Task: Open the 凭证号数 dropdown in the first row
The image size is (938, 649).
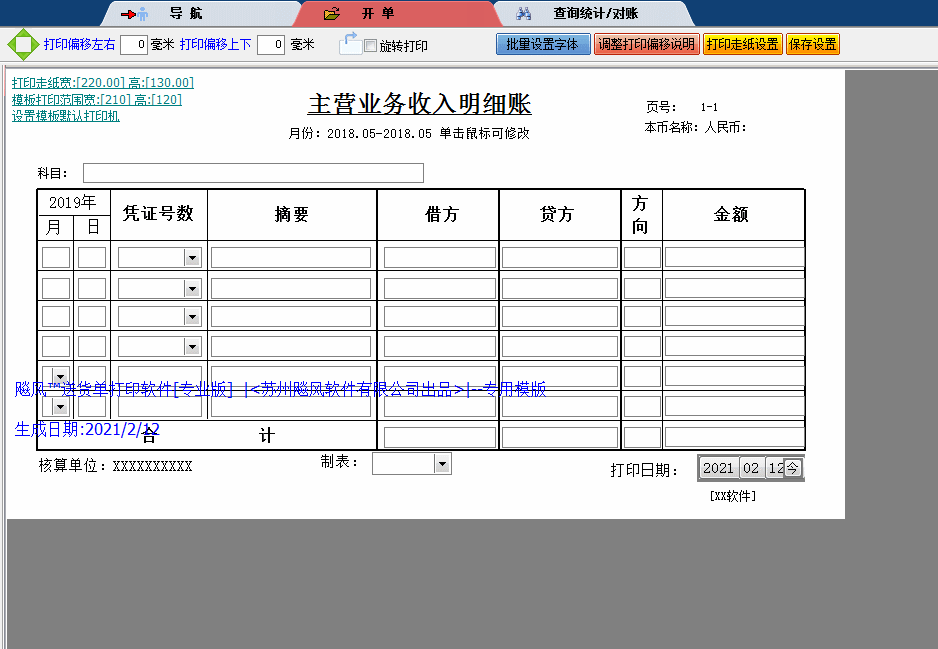Action: coord(194,256)
